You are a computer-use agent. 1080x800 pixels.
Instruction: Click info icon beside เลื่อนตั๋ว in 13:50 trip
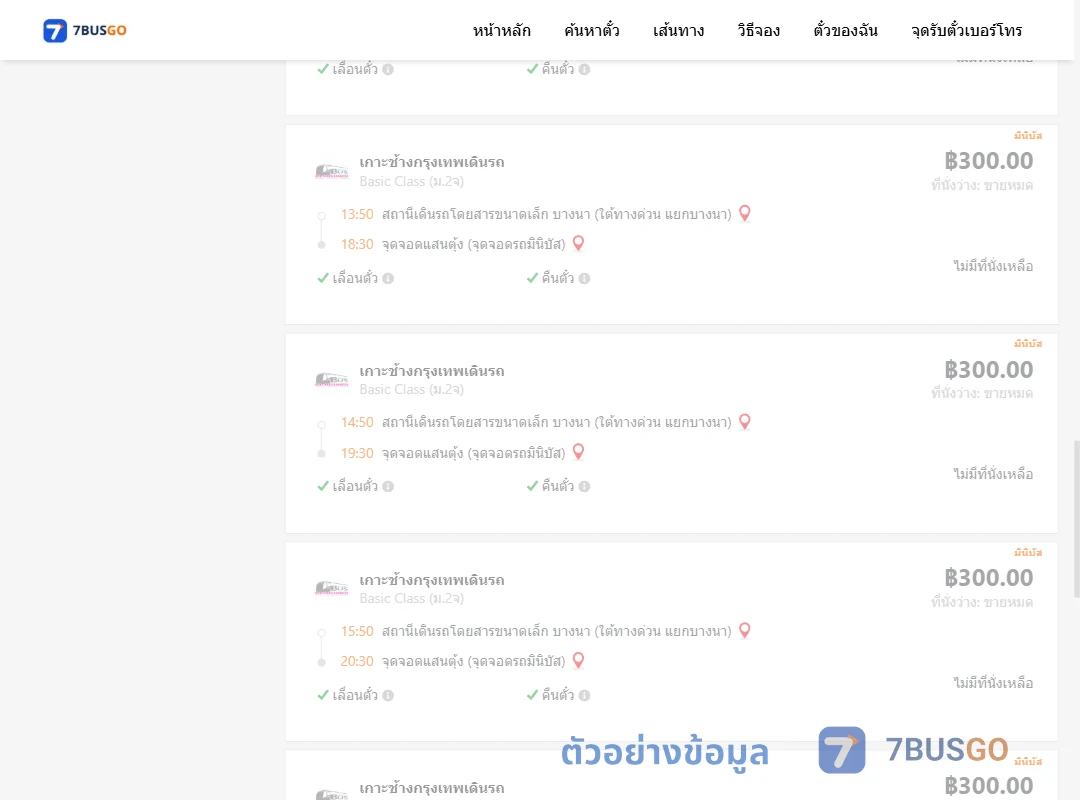(x=388, y=278)
